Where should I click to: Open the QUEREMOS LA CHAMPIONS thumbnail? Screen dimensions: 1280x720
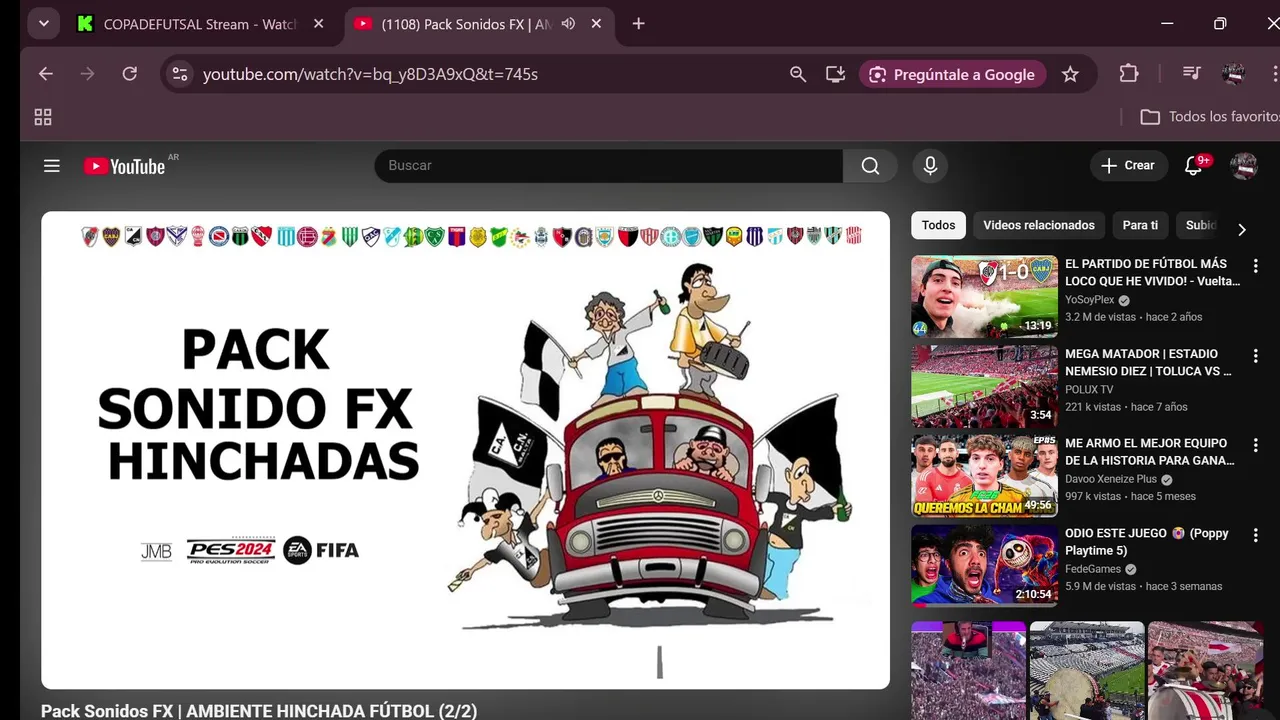click(984, 476)
